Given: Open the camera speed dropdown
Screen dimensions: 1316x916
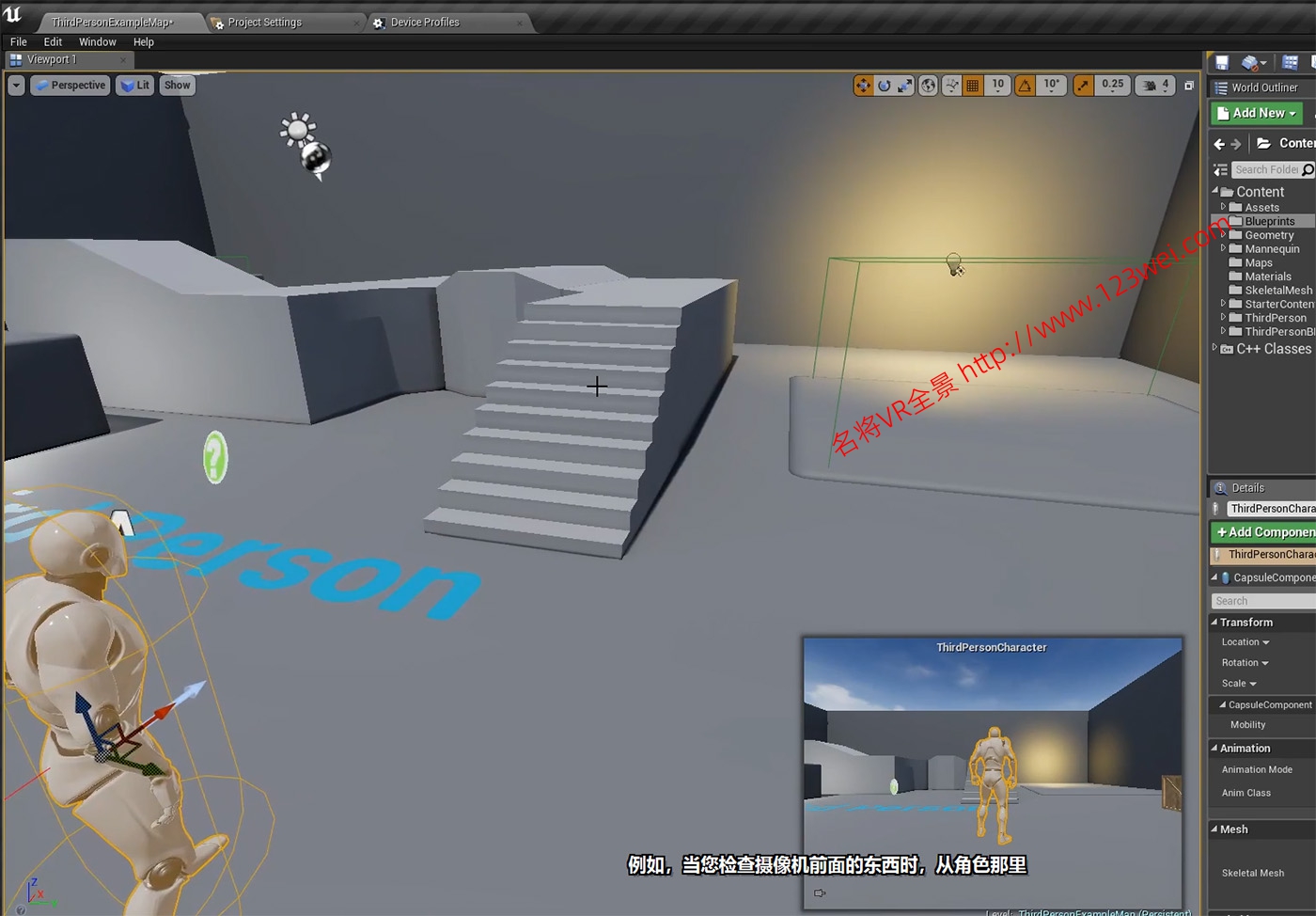Looking at the screenshot, I should click(x=1155, y=86).
